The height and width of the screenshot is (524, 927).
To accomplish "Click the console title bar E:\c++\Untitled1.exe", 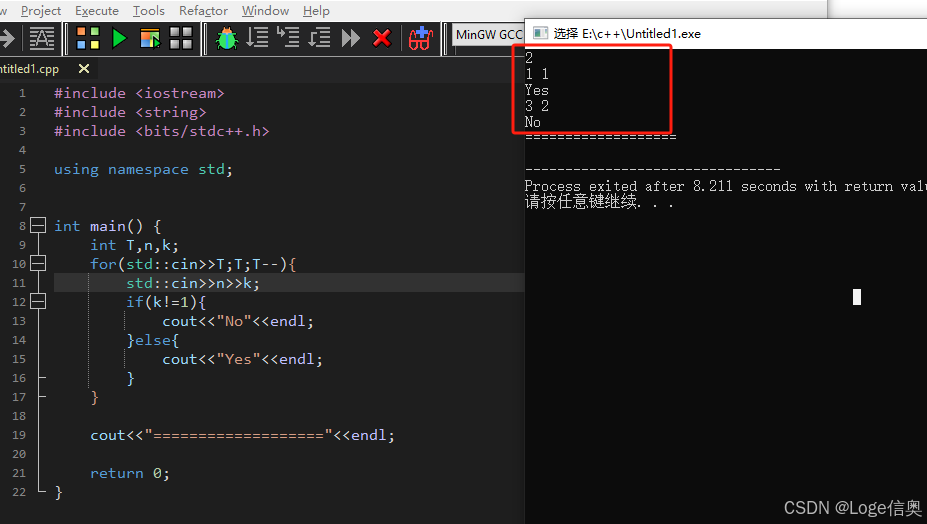I will click(x=627, y=34).
